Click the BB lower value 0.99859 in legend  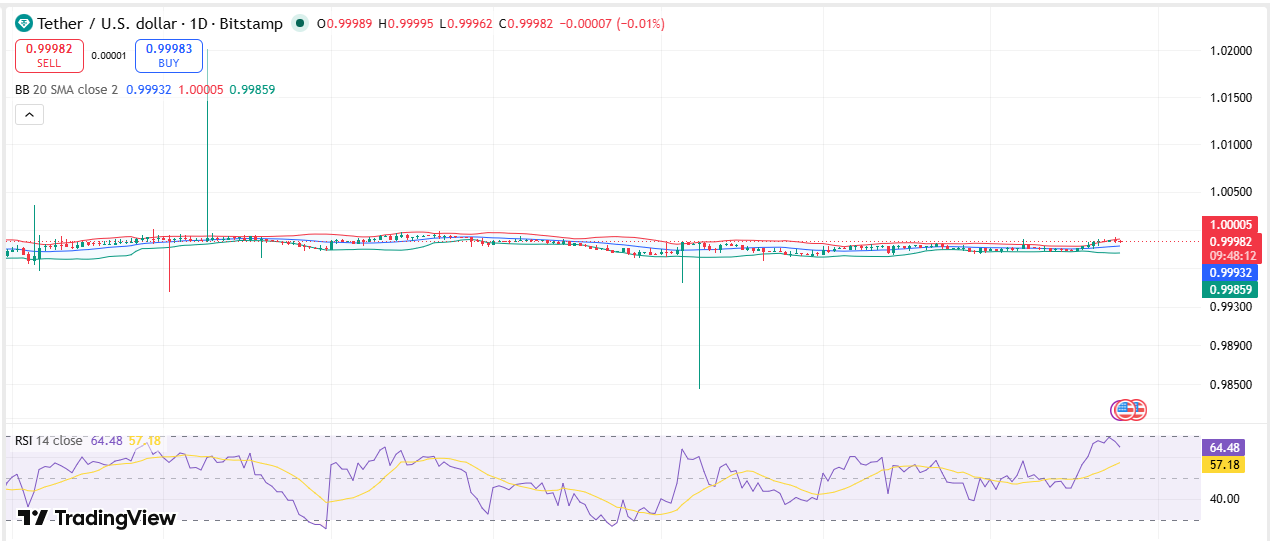pyautogui.click(x=252, y=90)
